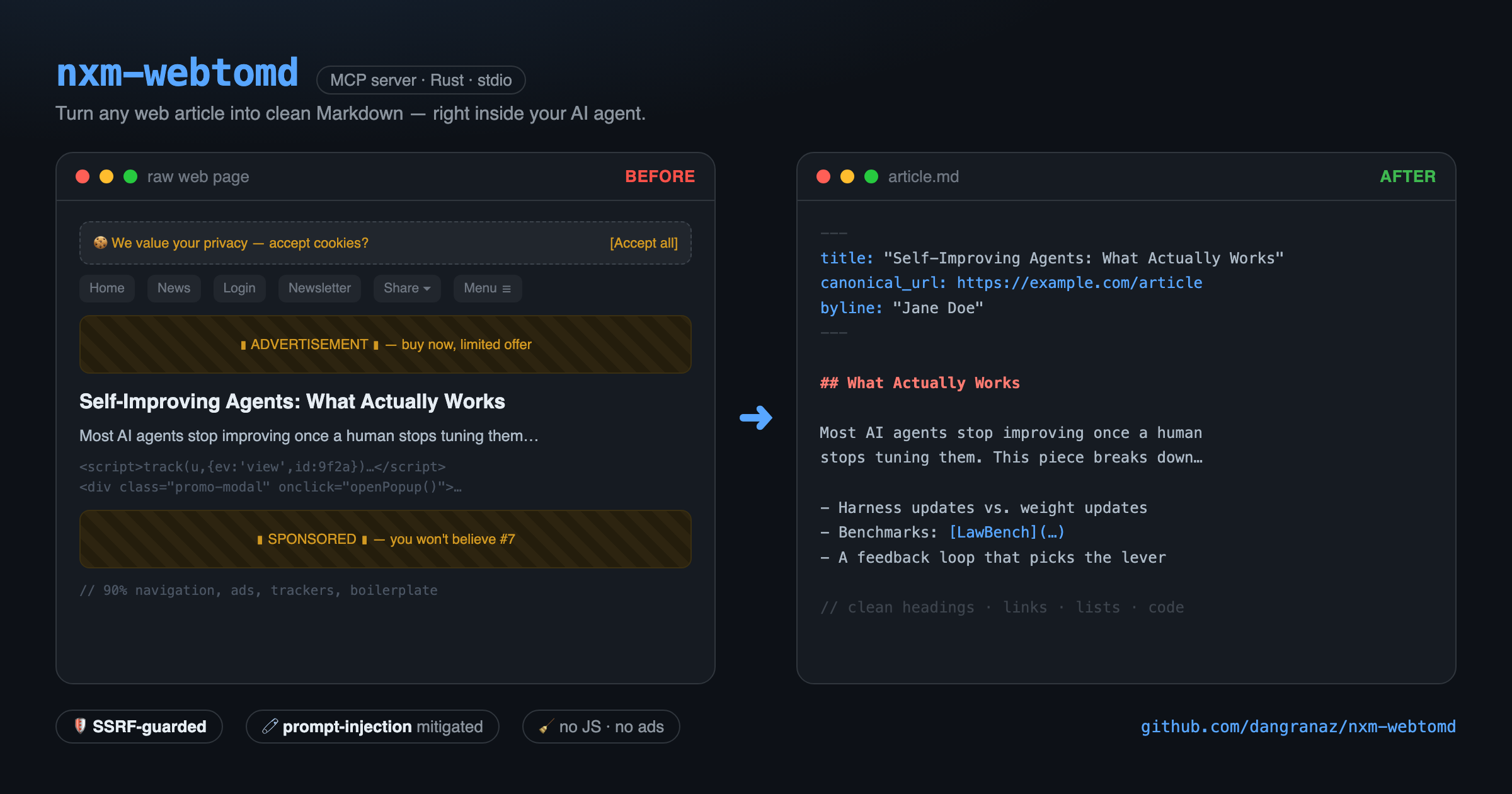Click the title front-matter line
1512x794 pixels.
(x=1051, y=258)
